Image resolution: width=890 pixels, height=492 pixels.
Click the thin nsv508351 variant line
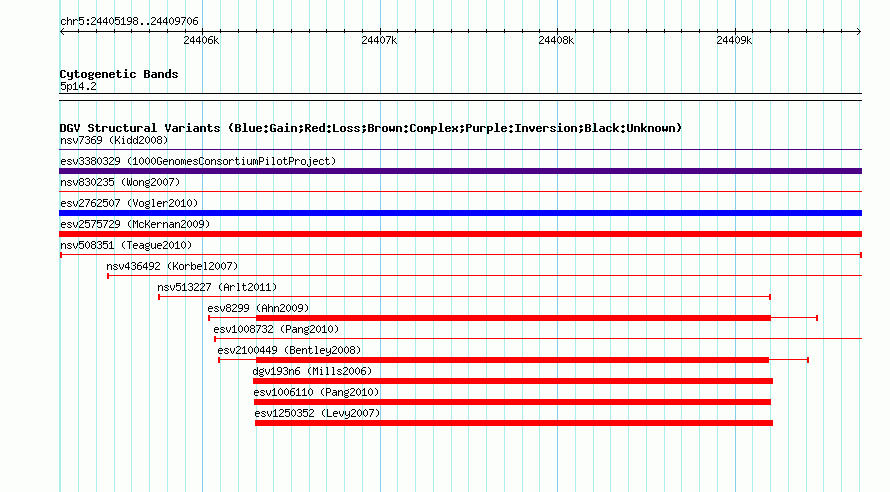tap(460, 255)
